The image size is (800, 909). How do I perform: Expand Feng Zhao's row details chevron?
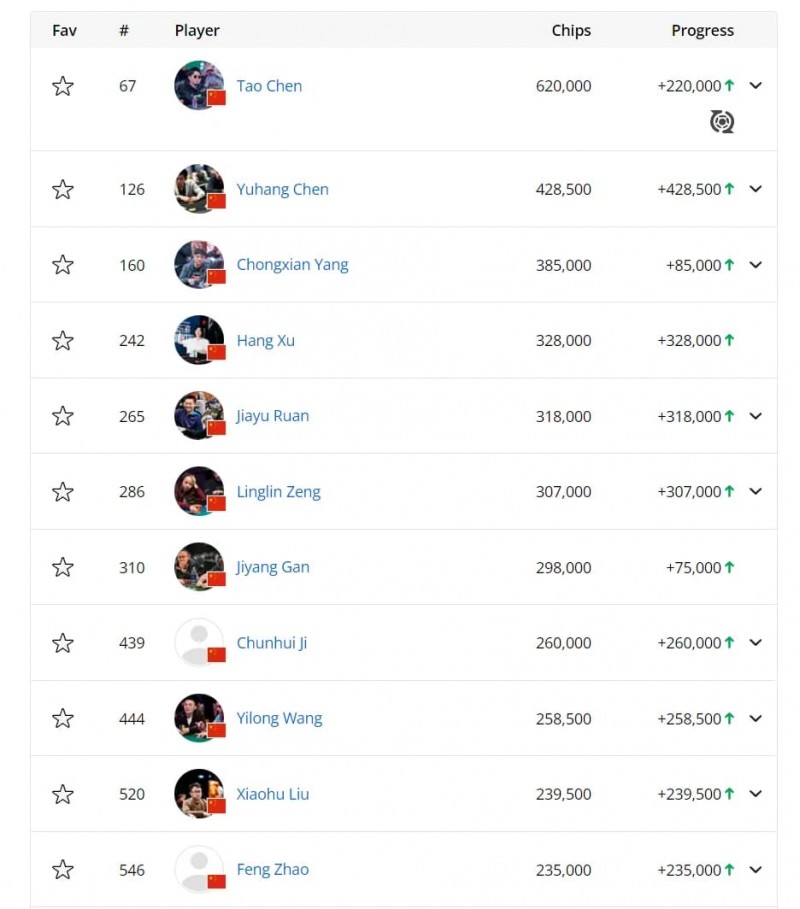click(756, 870)
